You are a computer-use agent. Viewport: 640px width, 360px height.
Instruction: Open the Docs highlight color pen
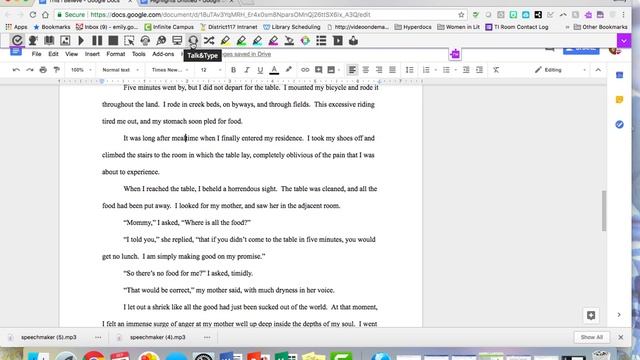289,70
